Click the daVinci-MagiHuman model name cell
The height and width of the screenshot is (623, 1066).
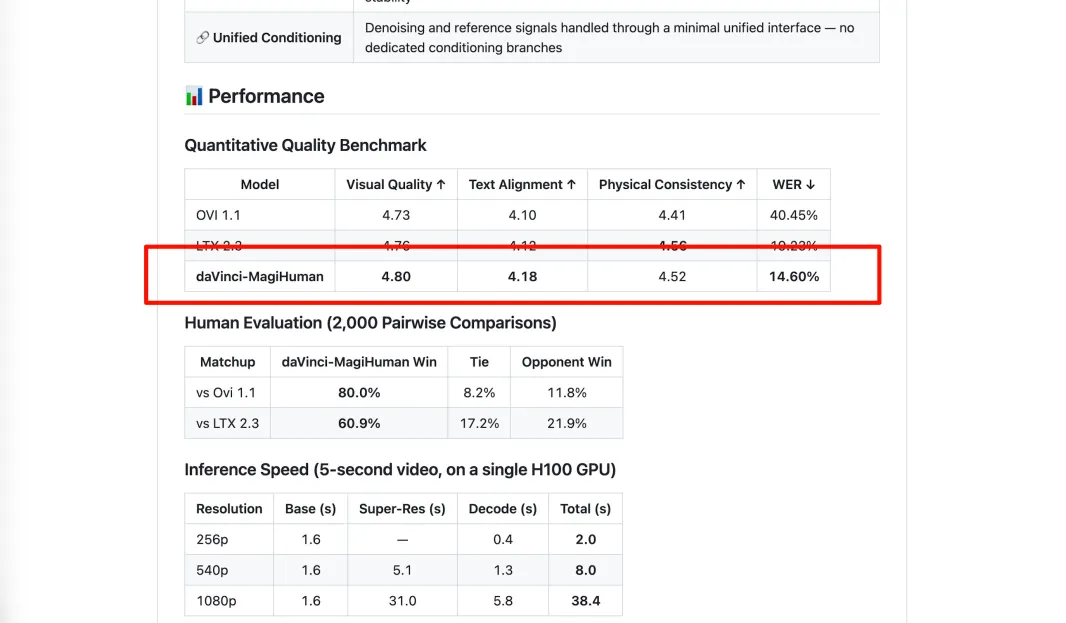click(x=260, y=276)
